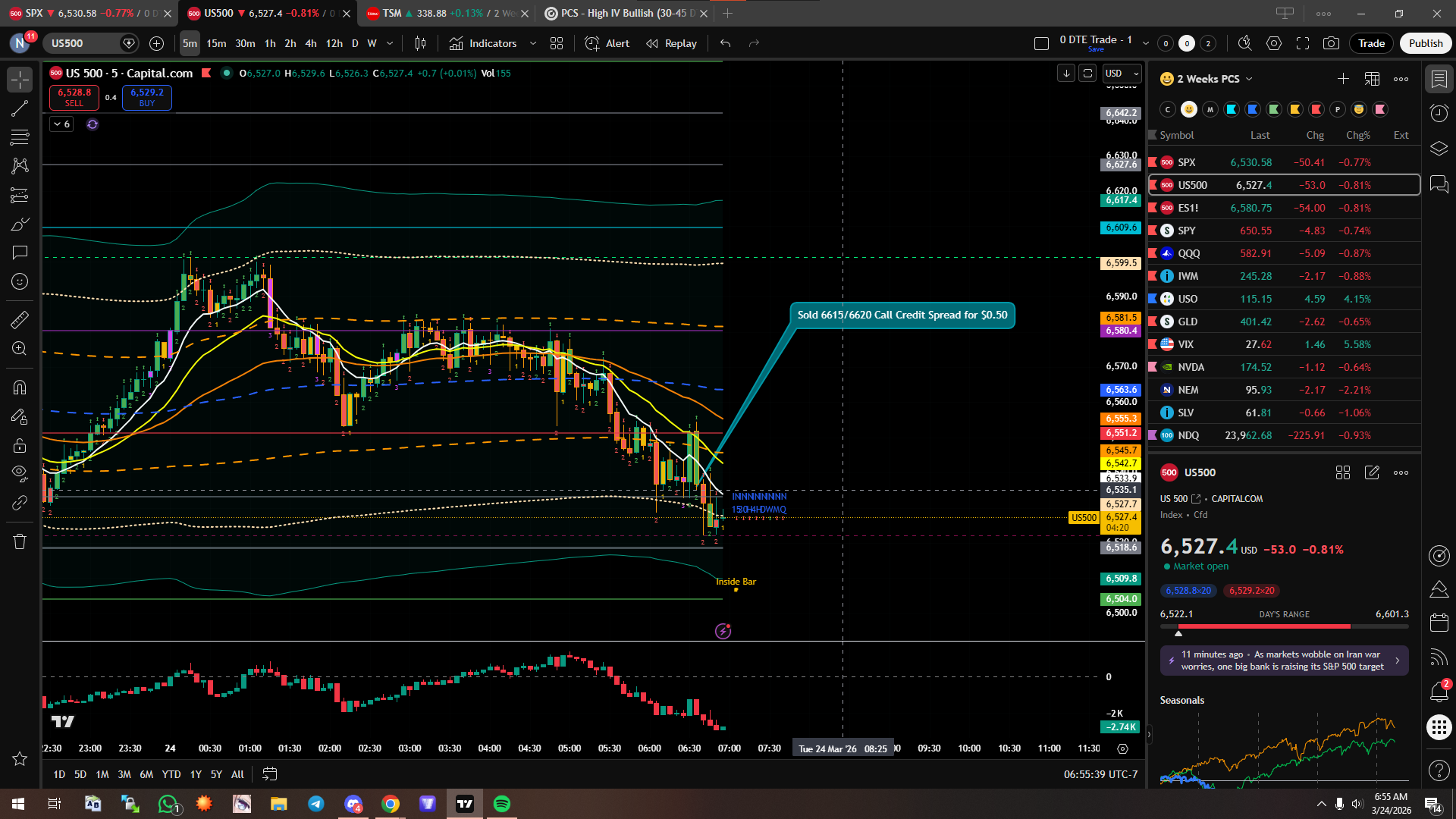
Task: Select the trend line drawing tool
Action: (20, 108)
